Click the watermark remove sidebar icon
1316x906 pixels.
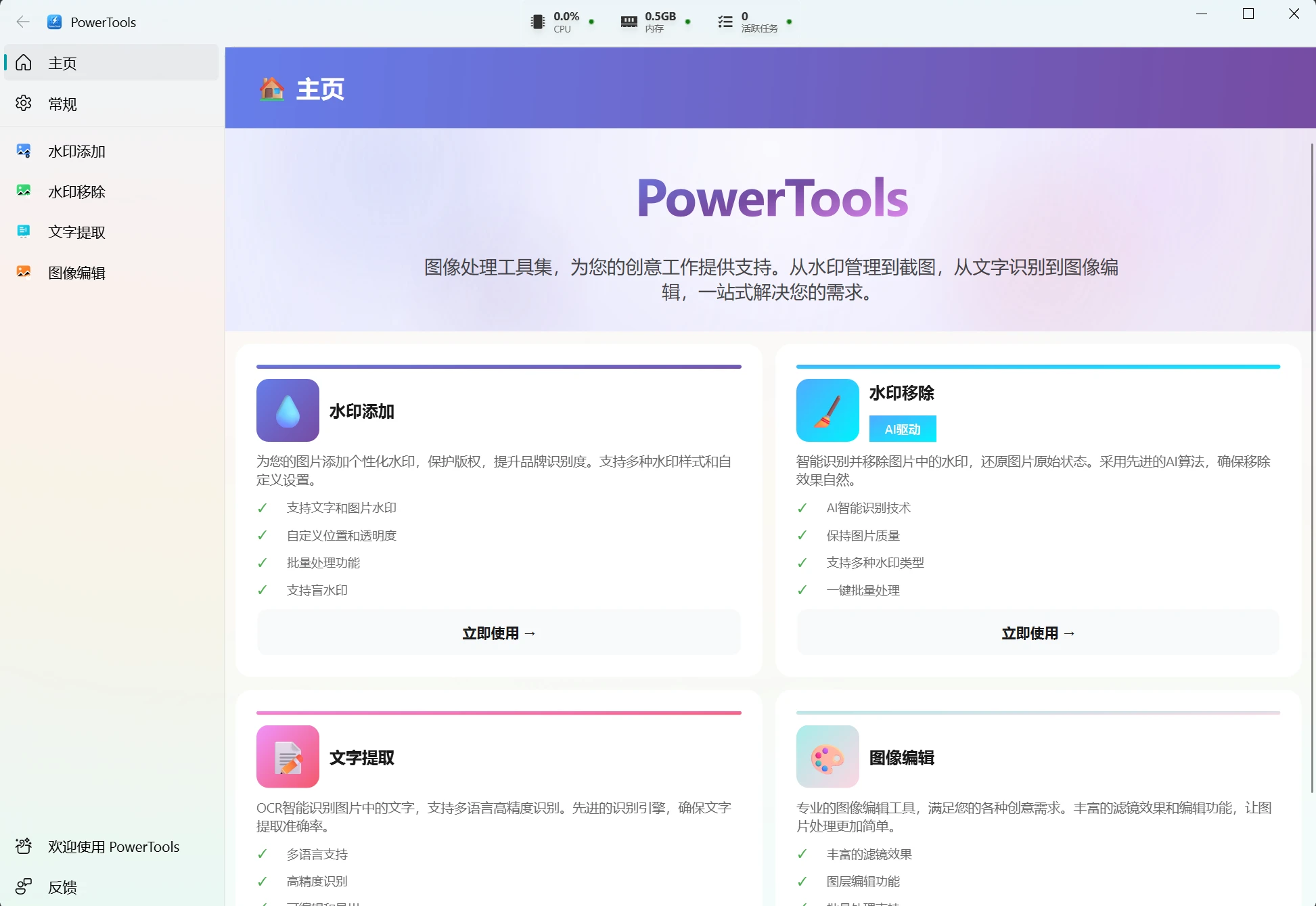point(24,191)
